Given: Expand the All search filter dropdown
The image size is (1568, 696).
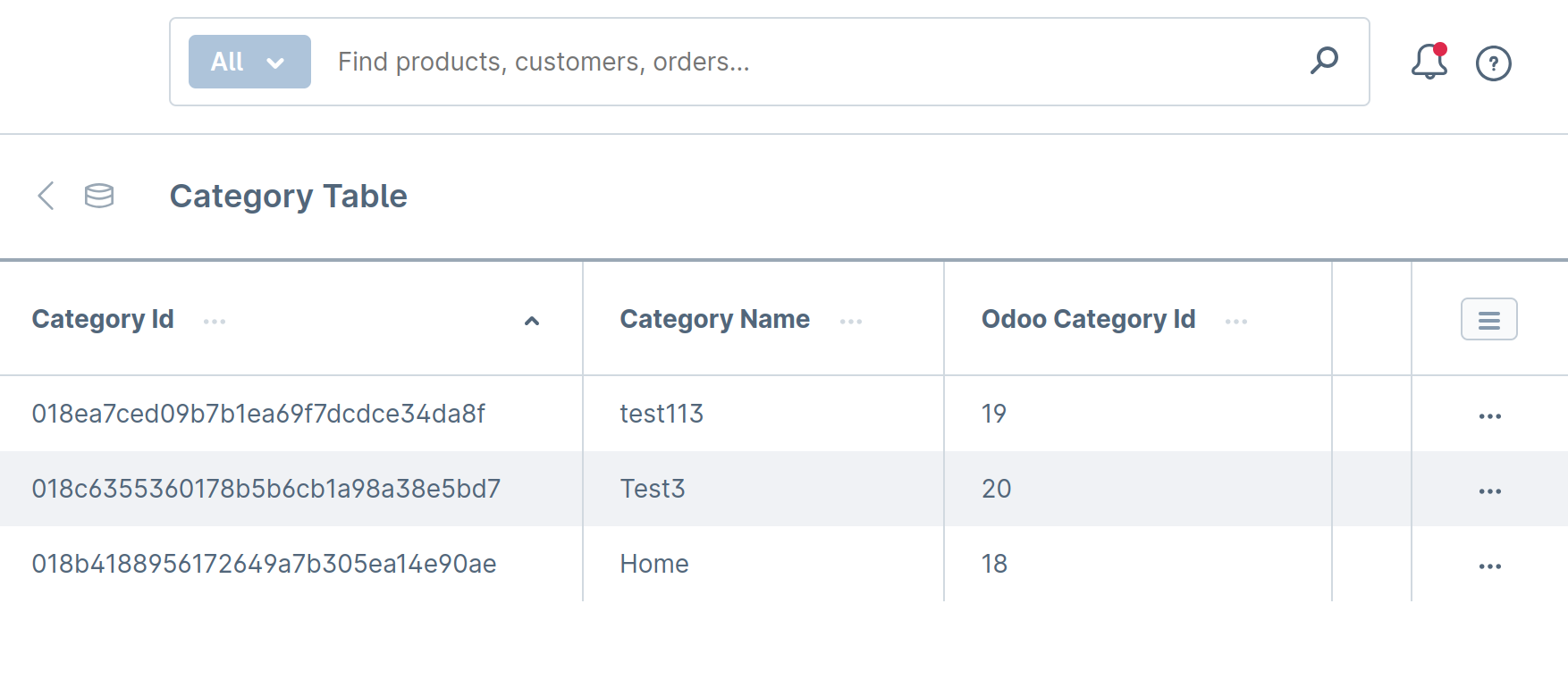Looking at the screenshot, I should [249, 62].
